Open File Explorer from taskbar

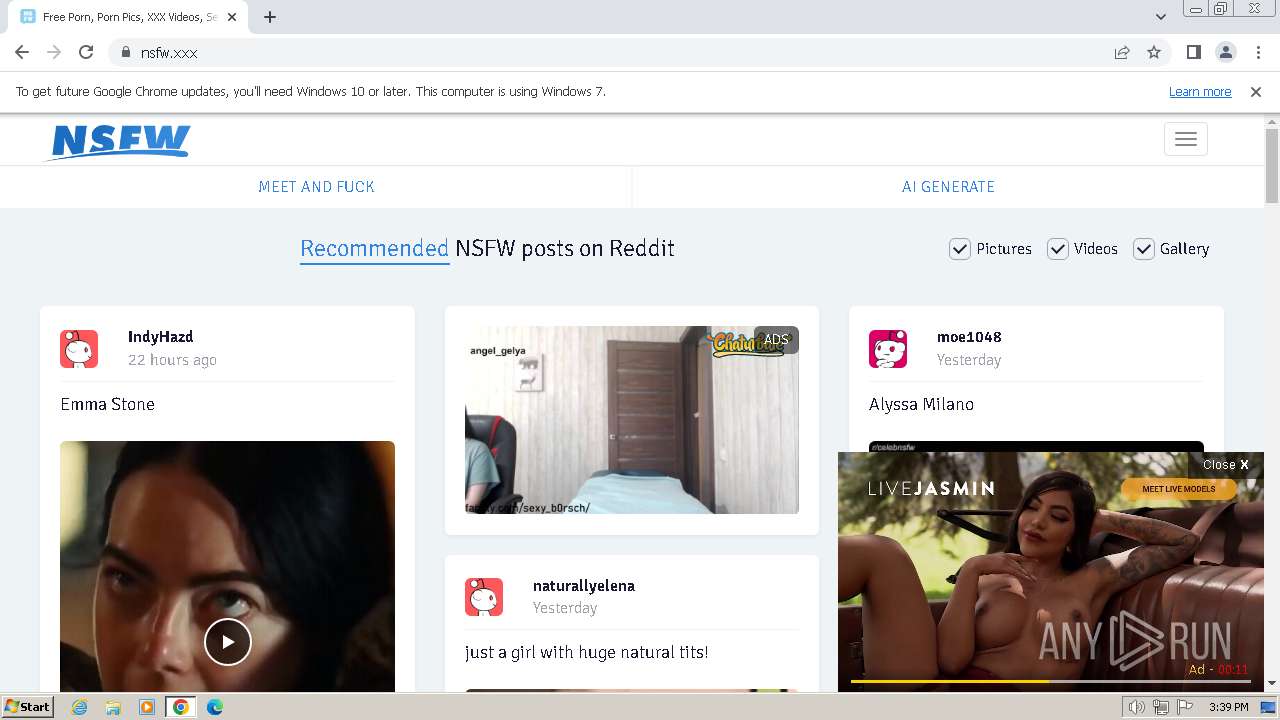[113, 707]
